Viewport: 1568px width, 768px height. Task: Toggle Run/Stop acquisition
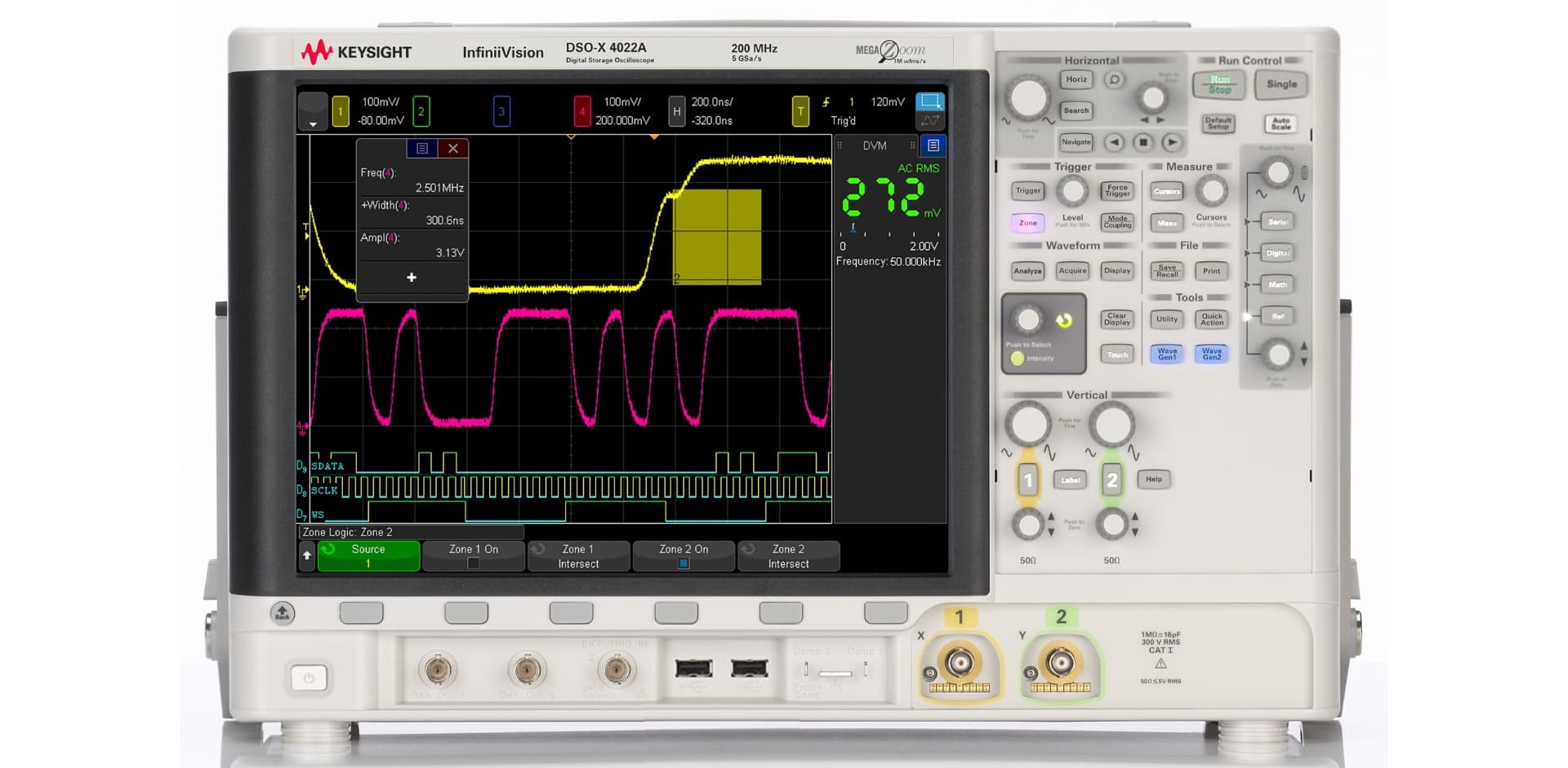pos(1218,84)
